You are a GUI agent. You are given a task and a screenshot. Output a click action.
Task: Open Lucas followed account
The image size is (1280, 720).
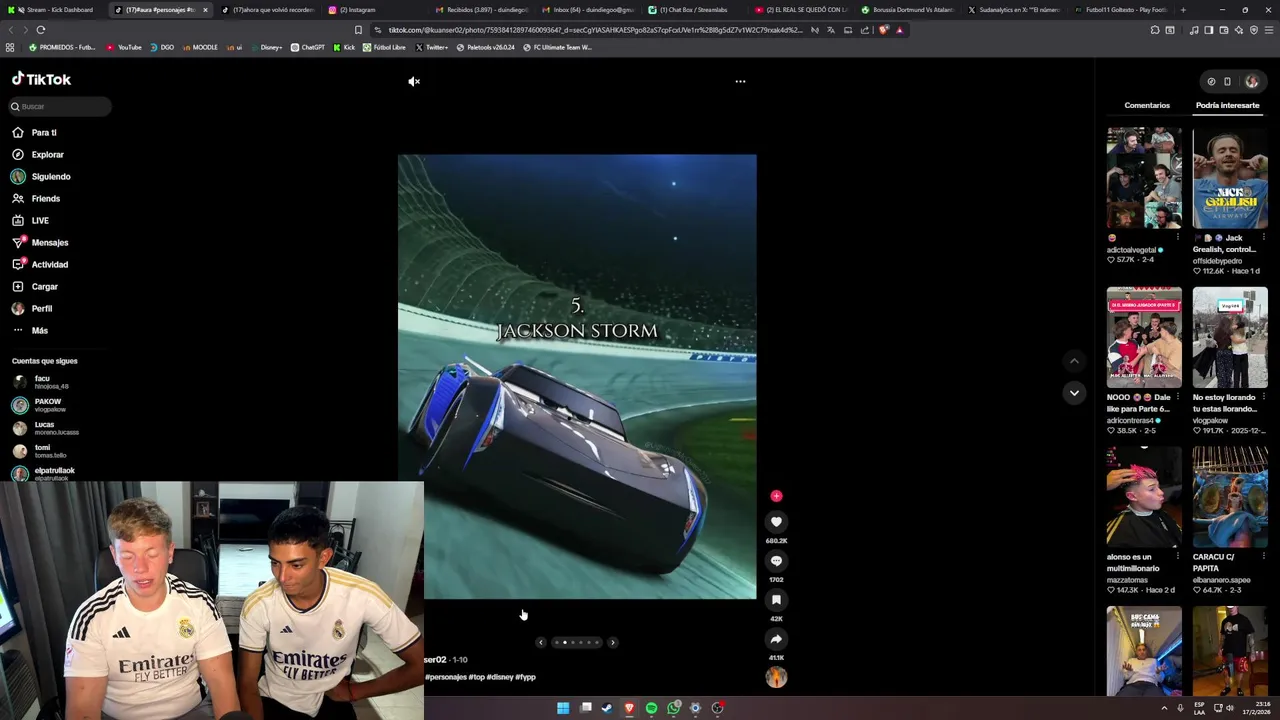pos(45,428)
